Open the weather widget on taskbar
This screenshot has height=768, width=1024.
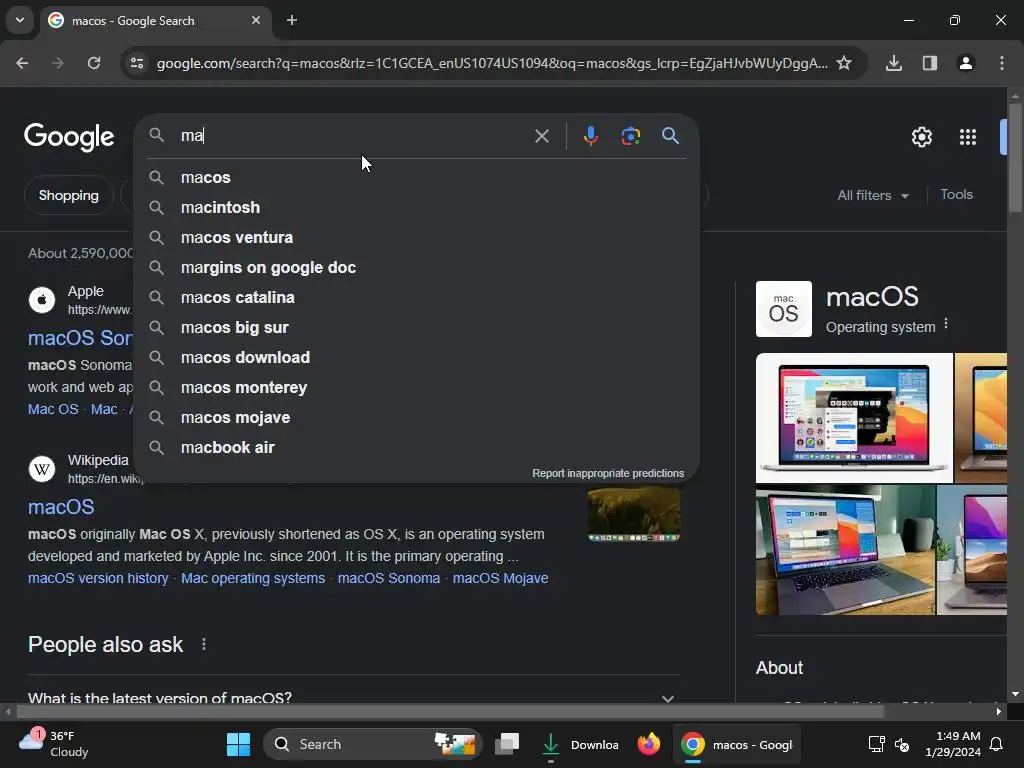[54, 744]
